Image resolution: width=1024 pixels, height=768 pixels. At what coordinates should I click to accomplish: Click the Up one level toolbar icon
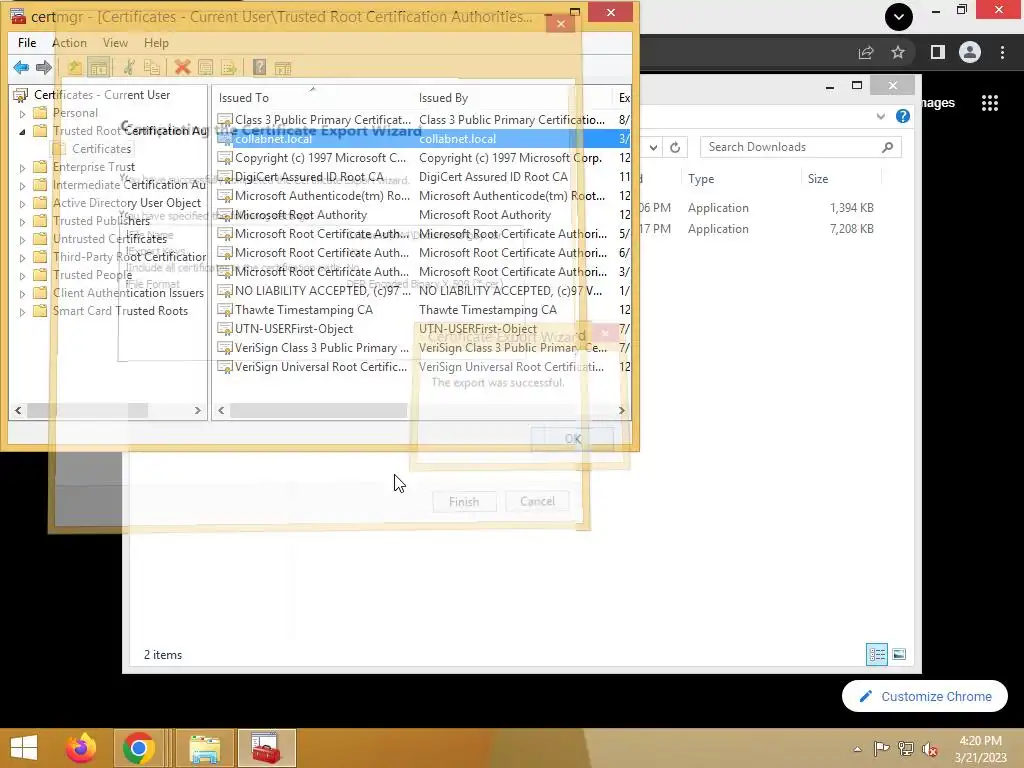(74, 67)
